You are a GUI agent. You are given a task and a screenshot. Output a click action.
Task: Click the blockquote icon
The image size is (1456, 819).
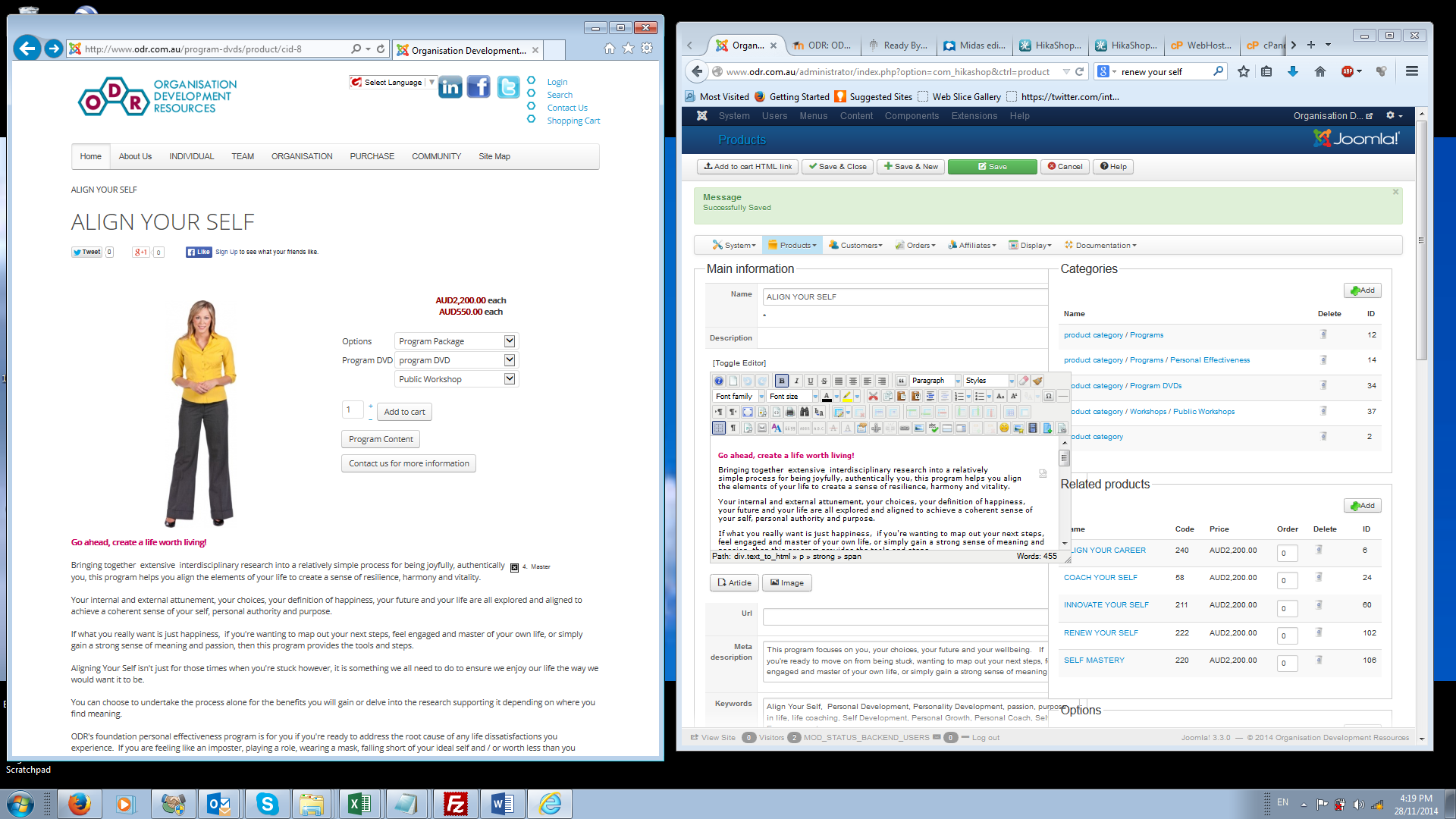tap(901, 381)
